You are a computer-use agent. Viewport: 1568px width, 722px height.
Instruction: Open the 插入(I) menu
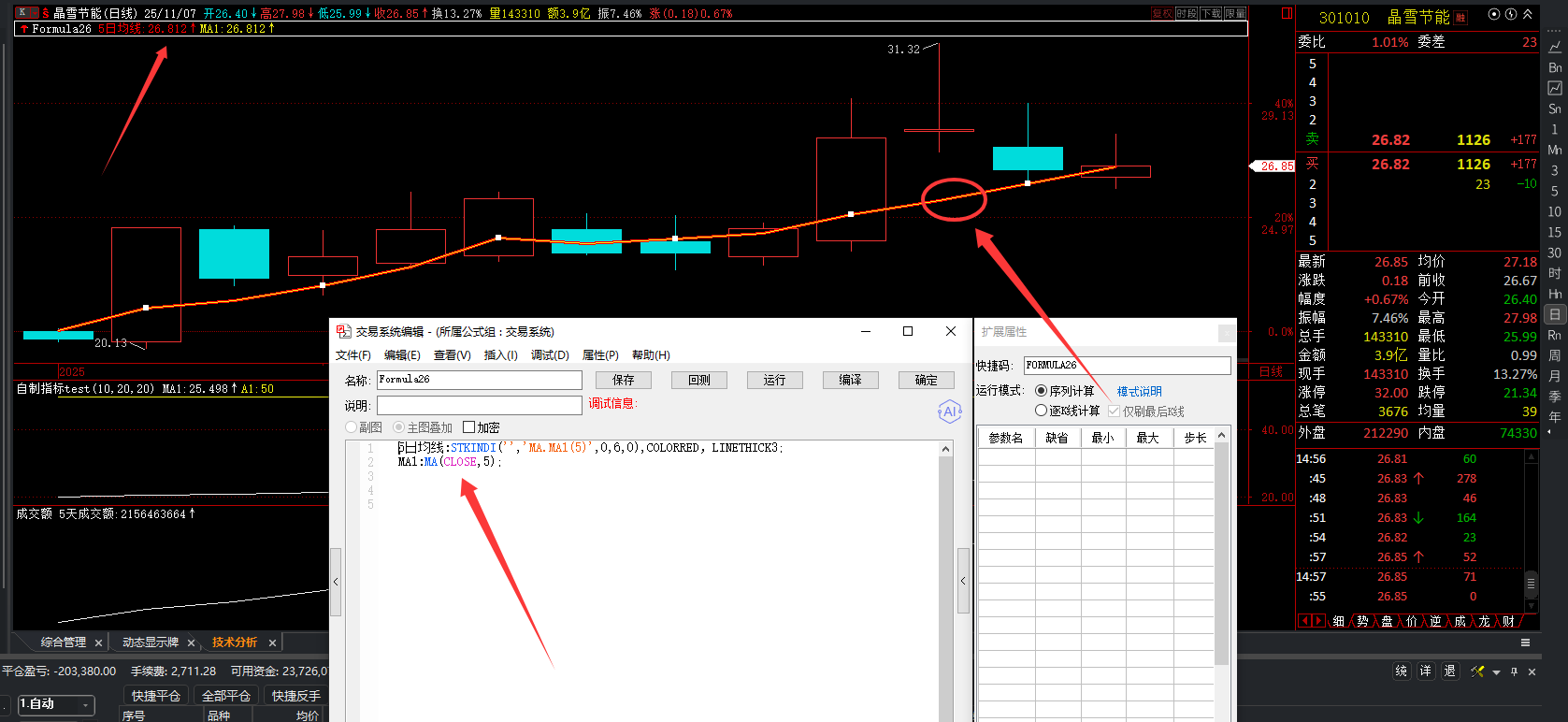[x=500, y=355]
